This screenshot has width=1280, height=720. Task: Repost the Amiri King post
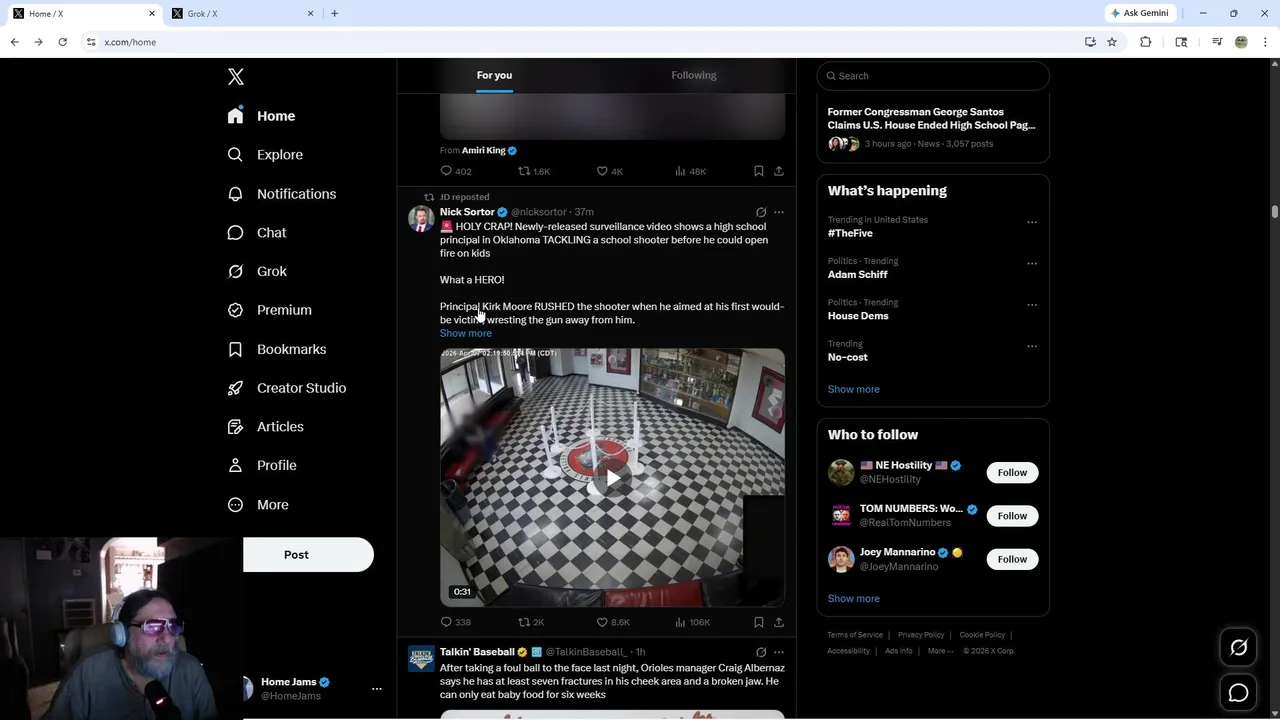point(534,171)
